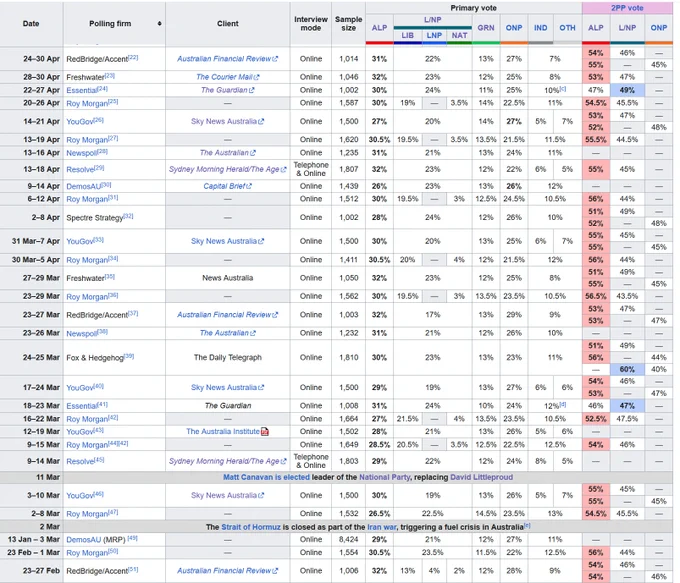Open the ALP header link under 2PP vote
This screenshot has height=583, width=680.
point(595,28)
